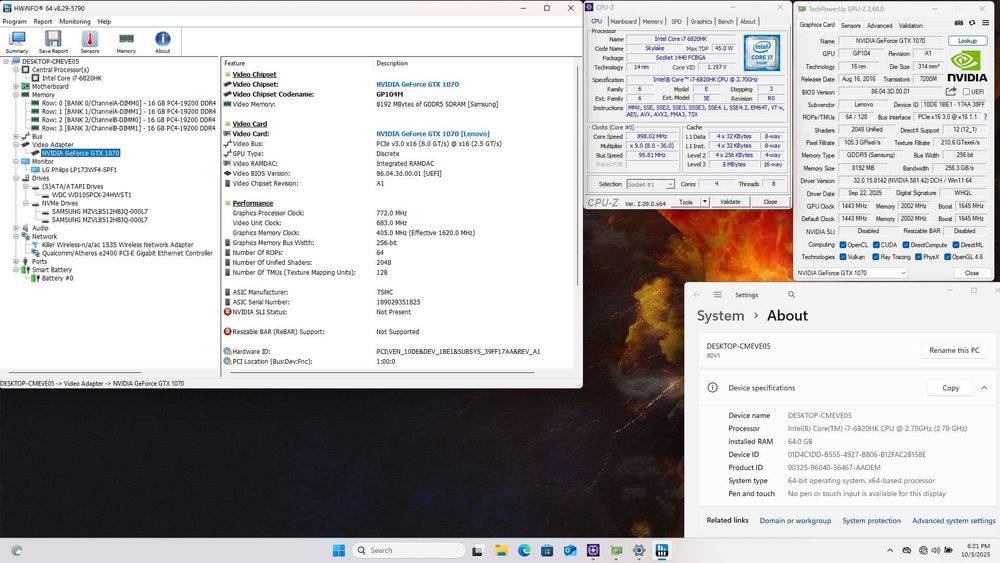Open Microsoft Edge from the taskbar
The image size is (1000, 563).
(x=524, y=550)
